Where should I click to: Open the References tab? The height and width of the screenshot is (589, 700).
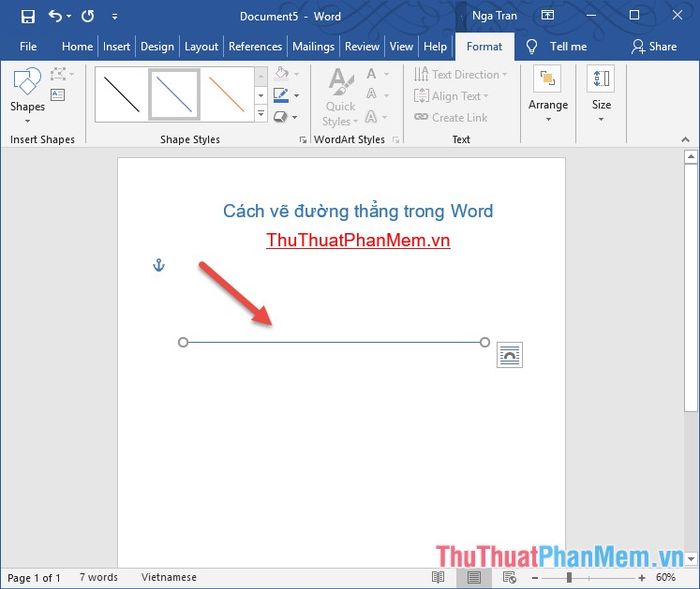tap(255, 46)
